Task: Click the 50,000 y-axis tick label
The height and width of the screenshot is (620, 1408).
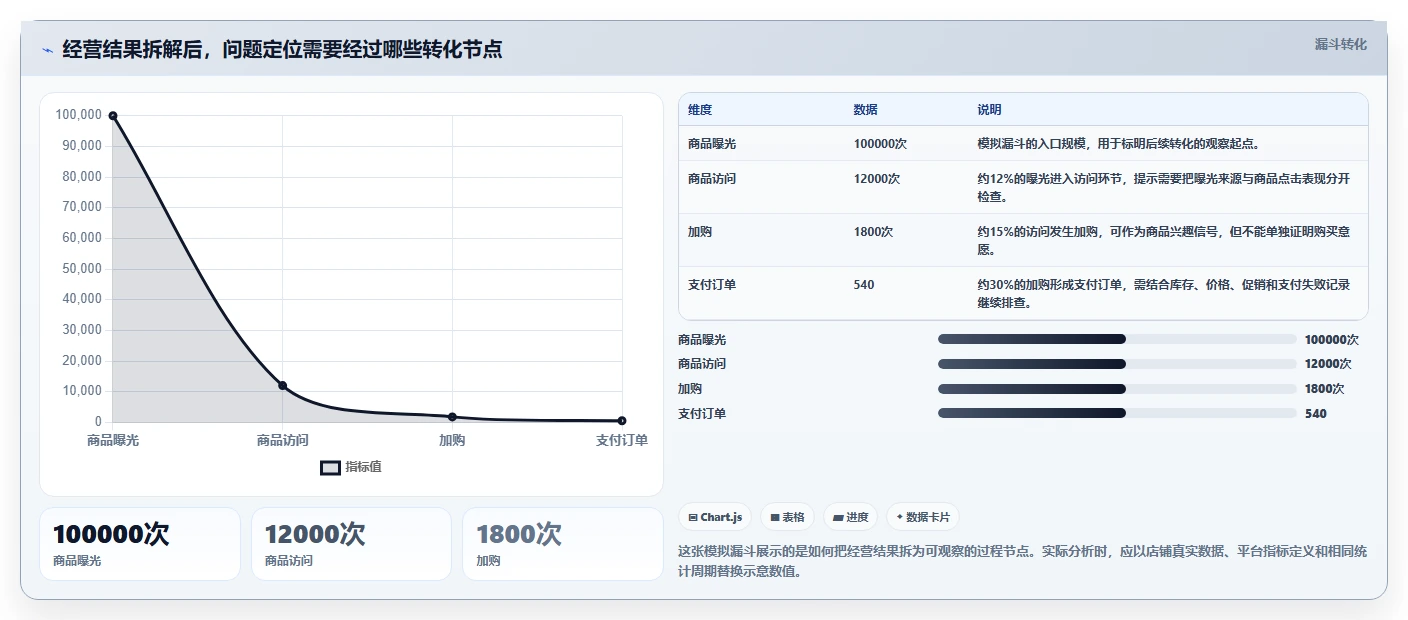Action: (82, 268)
